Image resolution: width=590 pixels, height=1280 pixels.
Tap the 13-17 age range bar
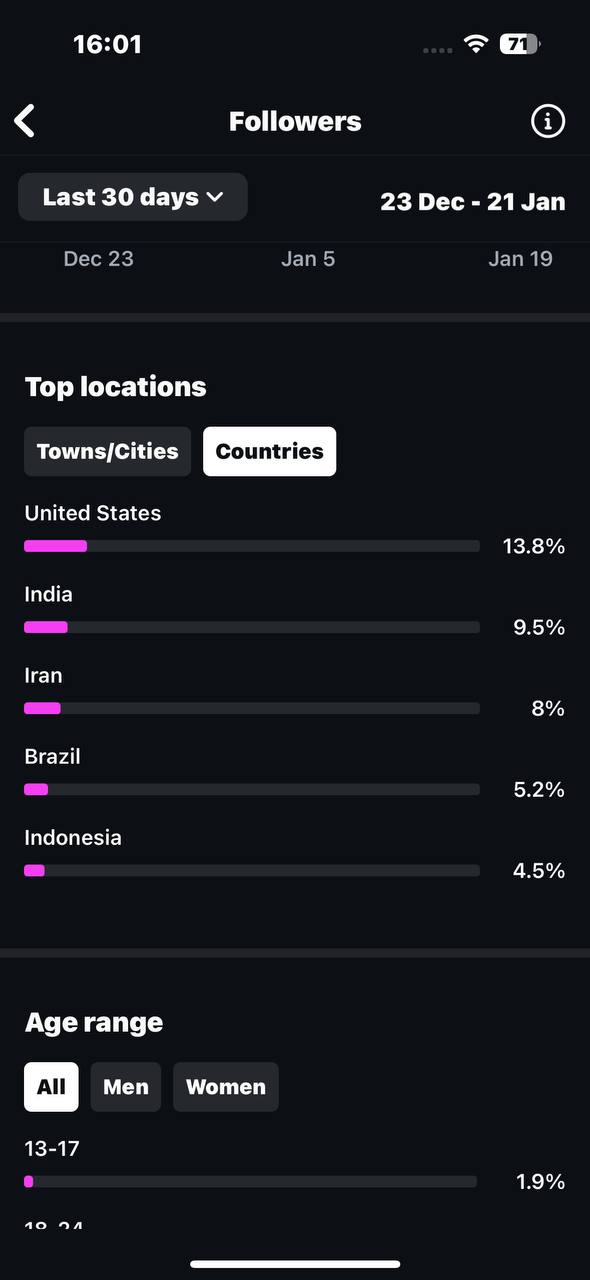click(251, 1181)
